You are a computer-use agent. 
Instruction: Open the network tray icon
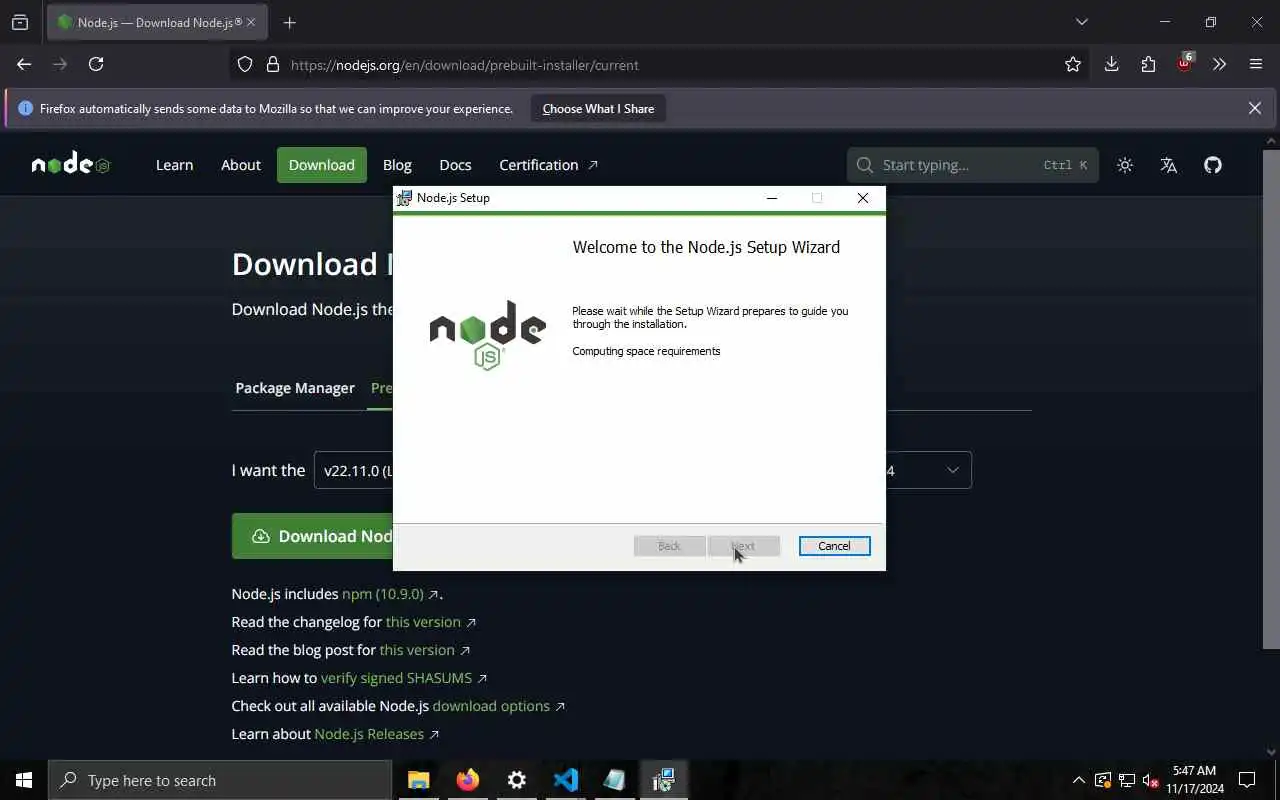[1126, 780]
